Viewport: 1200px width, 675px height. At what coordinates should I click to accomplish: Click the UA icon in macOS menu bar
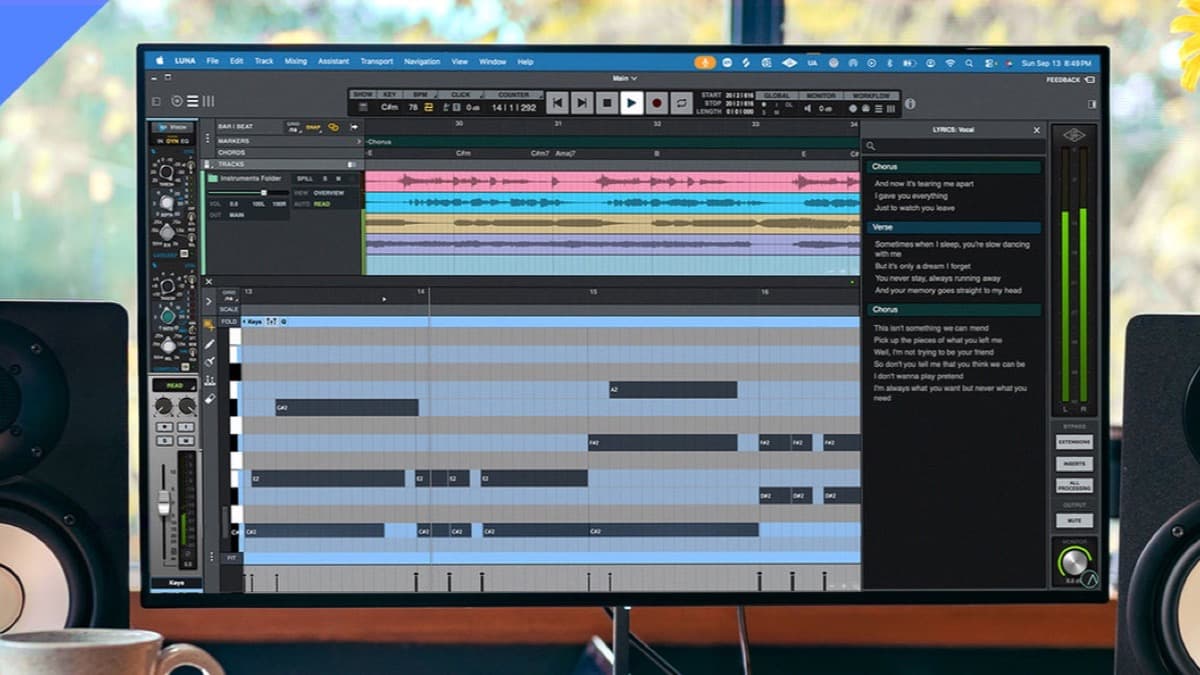[812, 62]
